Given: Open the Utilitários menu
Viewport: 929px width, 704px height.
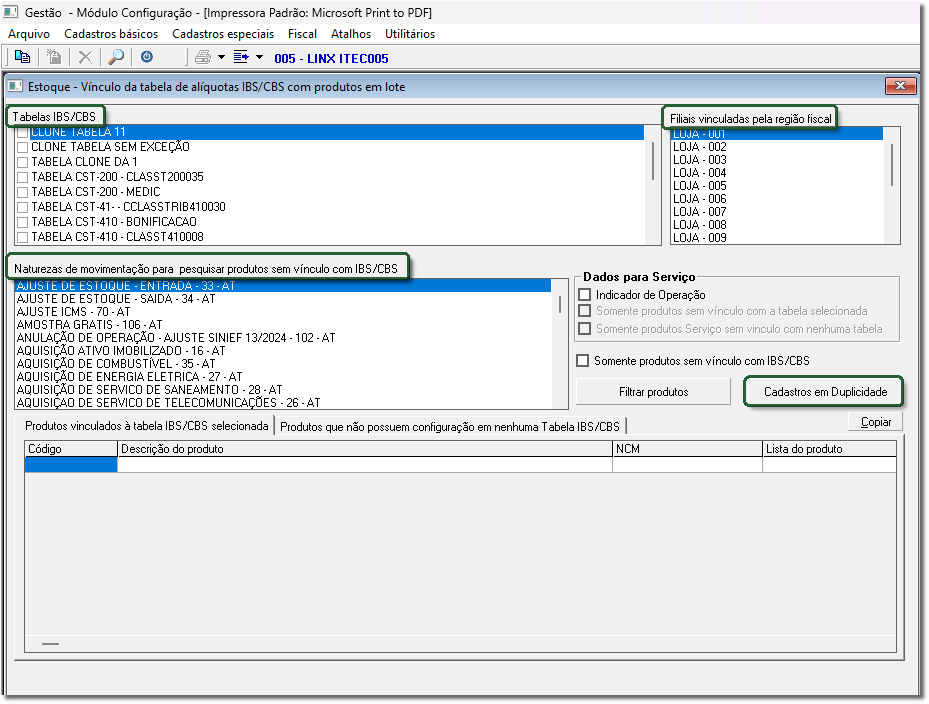Looking at the screenshot, I should point(410,34).
